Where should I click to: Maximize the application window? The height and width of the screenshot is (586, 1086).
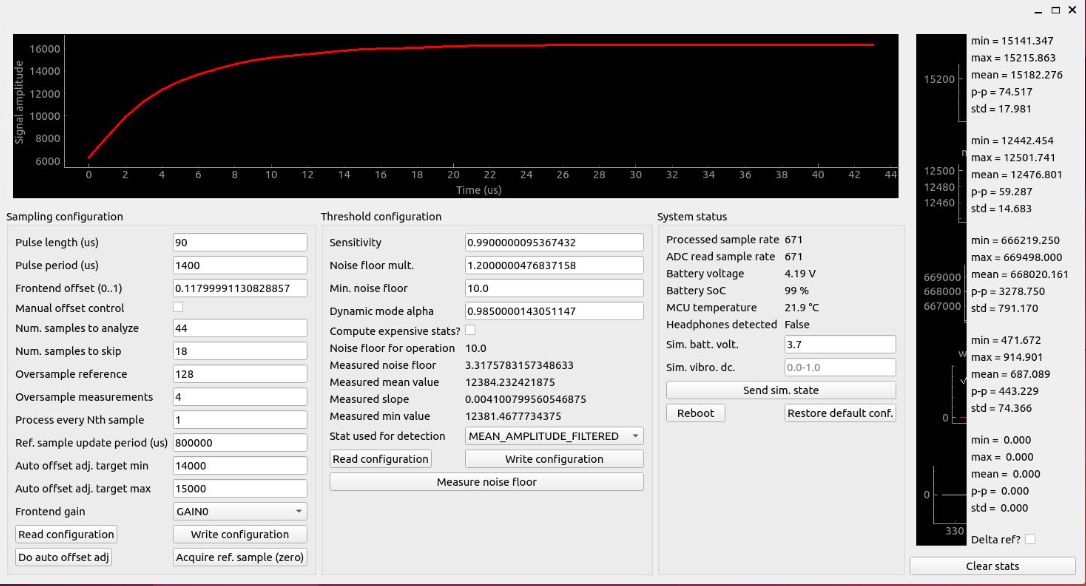(1056, 10)
